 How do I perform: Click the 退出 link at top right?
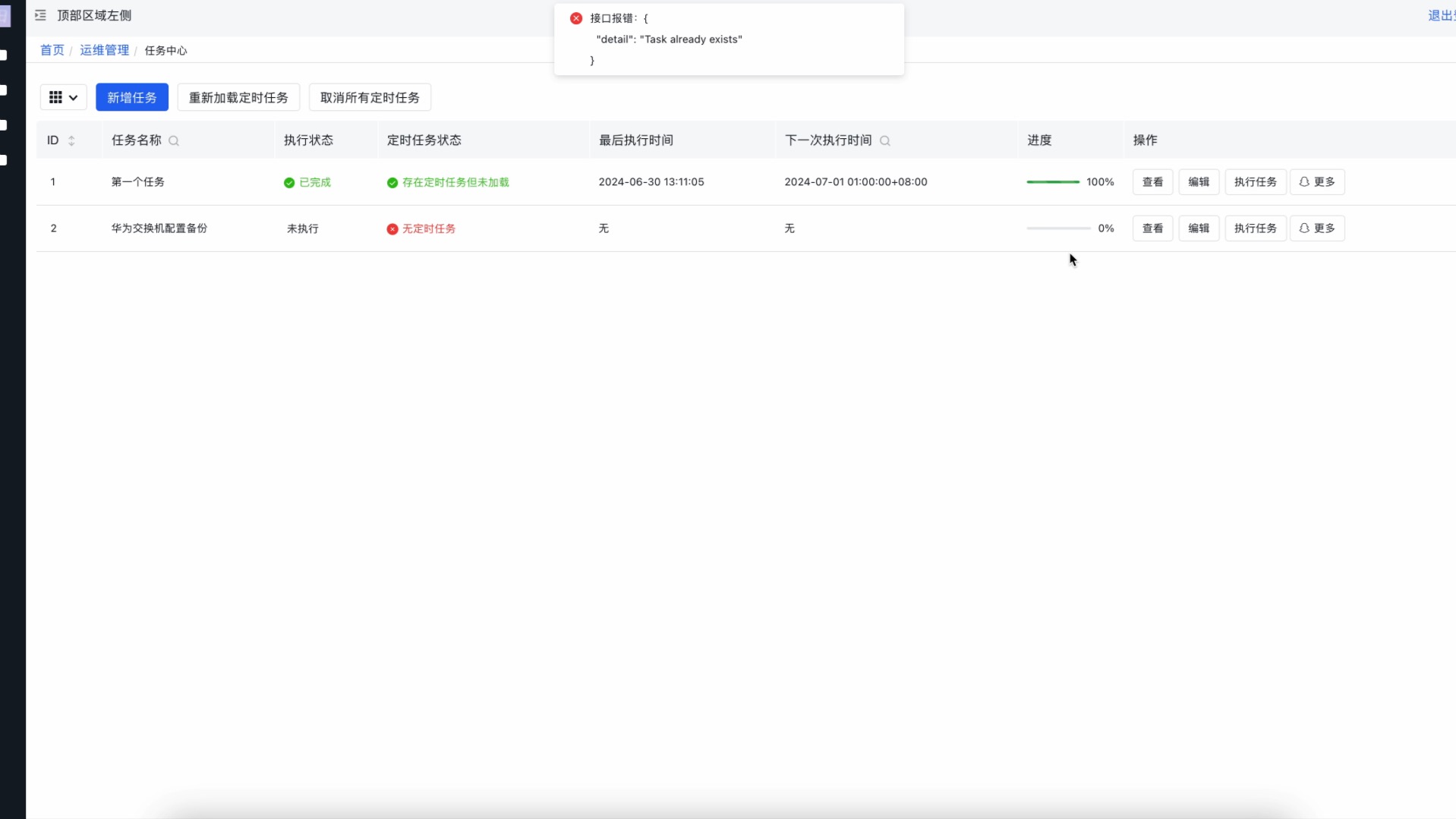tap(1441, 15)
